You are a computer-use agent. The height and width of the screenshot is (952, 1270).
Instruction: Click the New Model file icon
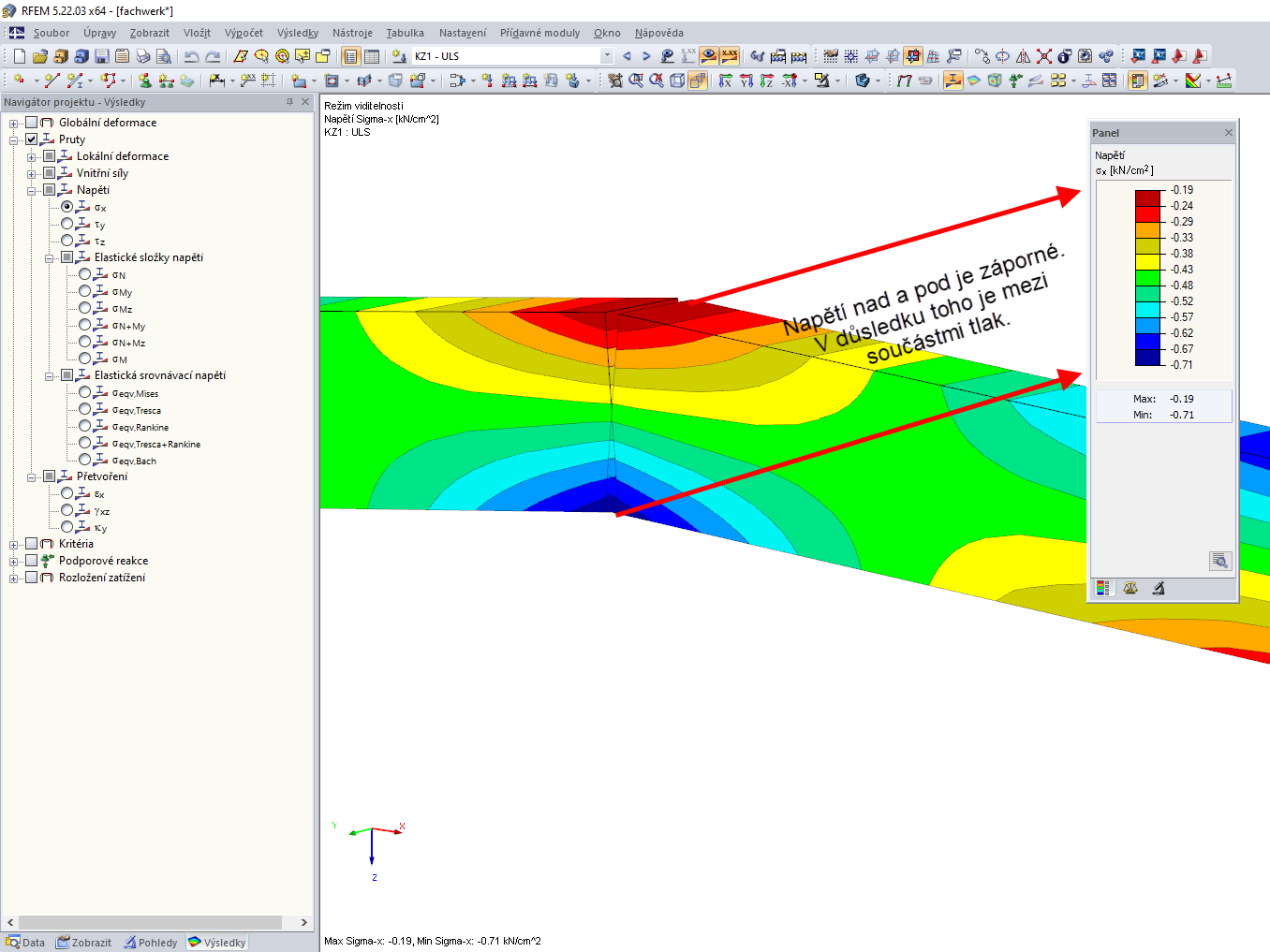pos(20,56)
